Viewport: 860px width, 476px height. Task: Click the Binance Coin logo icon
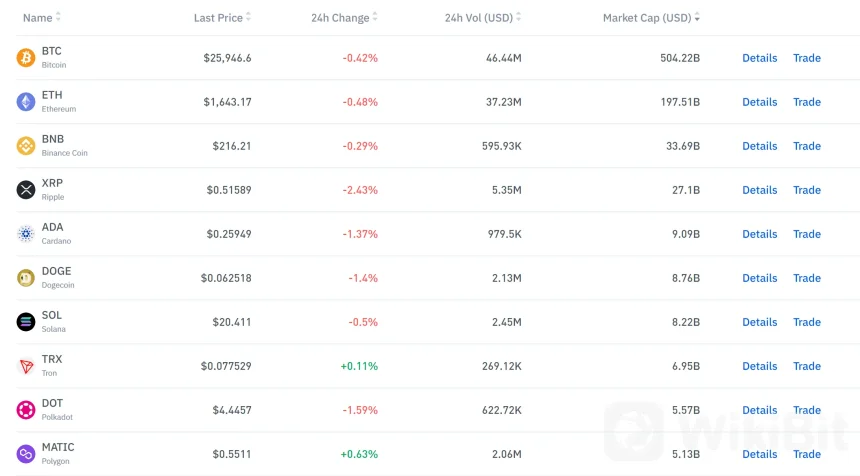pyautogui.click(x=26, y=146)
